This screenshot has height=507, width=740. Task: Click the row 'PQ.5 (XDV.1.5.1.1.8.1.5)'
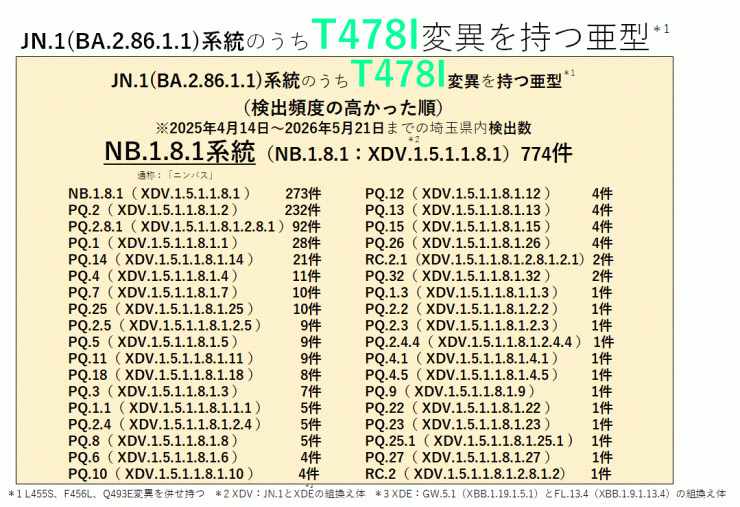point(194,342)
